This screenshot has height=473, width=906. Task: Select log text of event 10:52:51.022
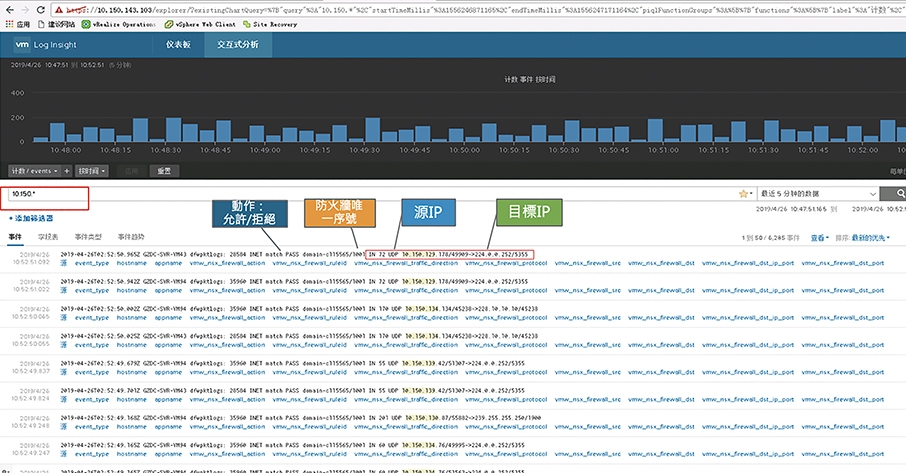(294, 281)
